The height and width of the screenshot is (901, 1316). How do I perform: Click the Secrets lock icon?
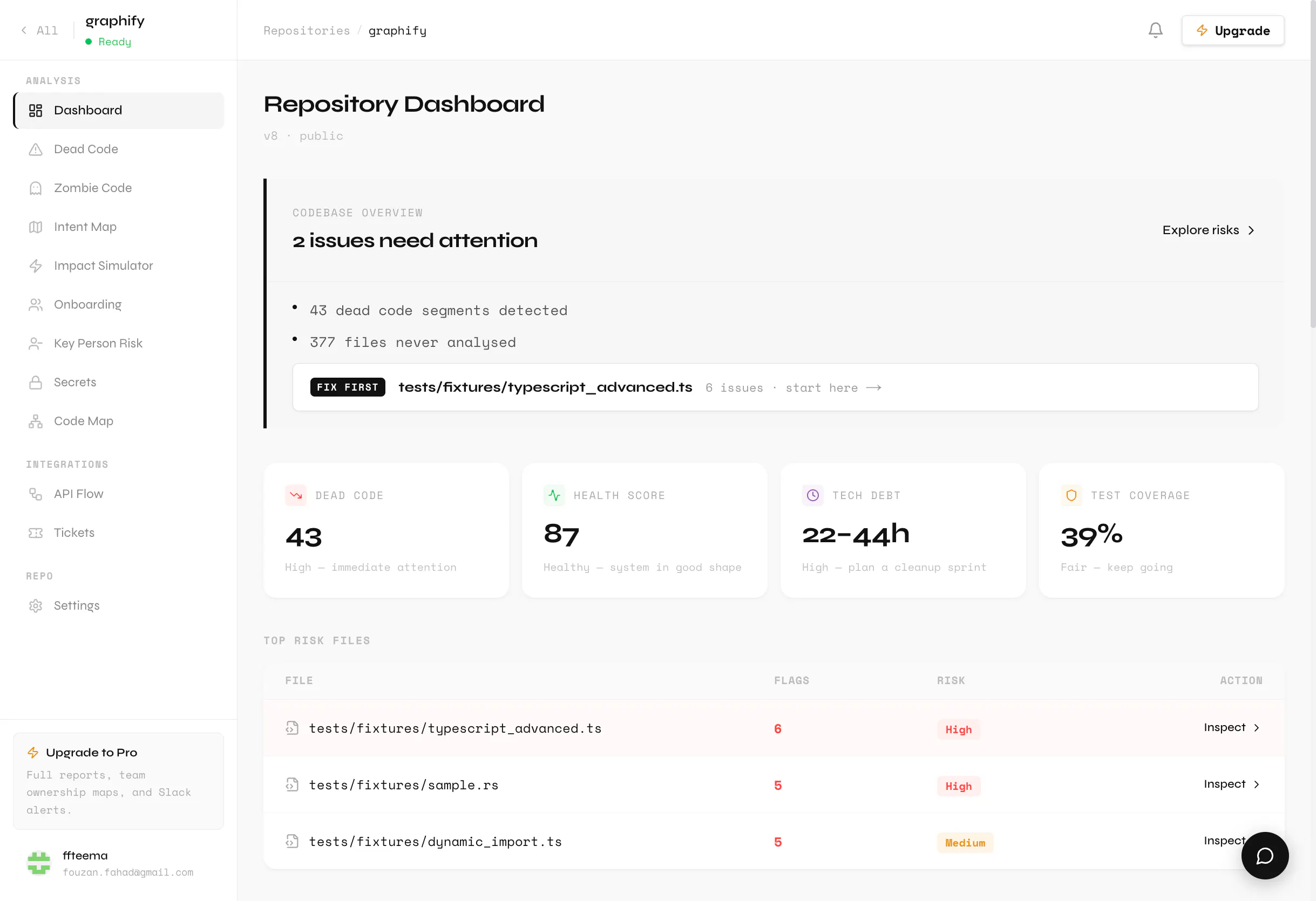[x=36, y=383]
